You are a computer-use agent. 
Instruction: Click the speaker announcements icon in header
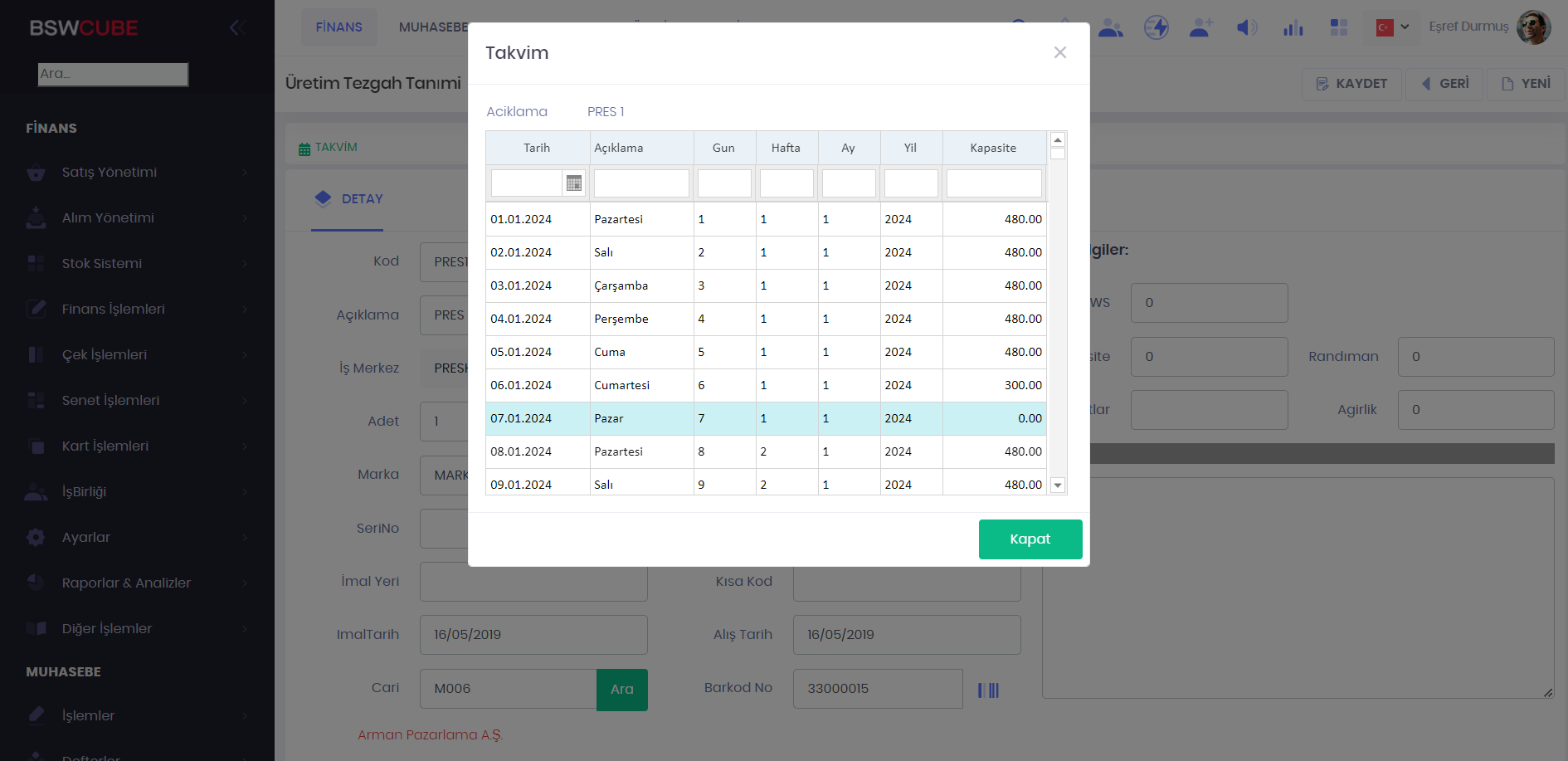(1246, 28)
